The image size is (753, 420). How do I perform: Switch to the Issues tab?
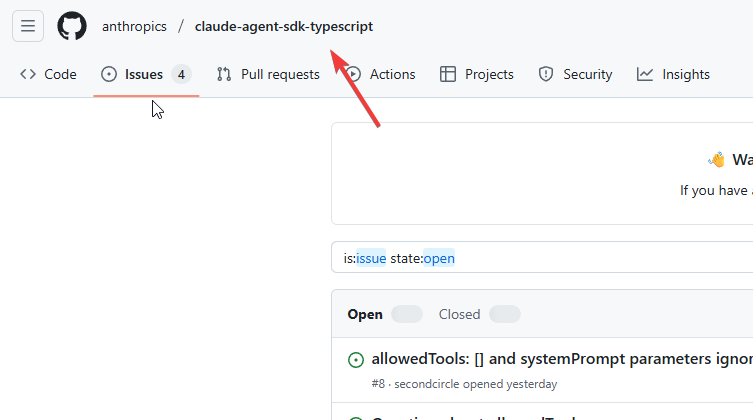(x=143, y=74)
